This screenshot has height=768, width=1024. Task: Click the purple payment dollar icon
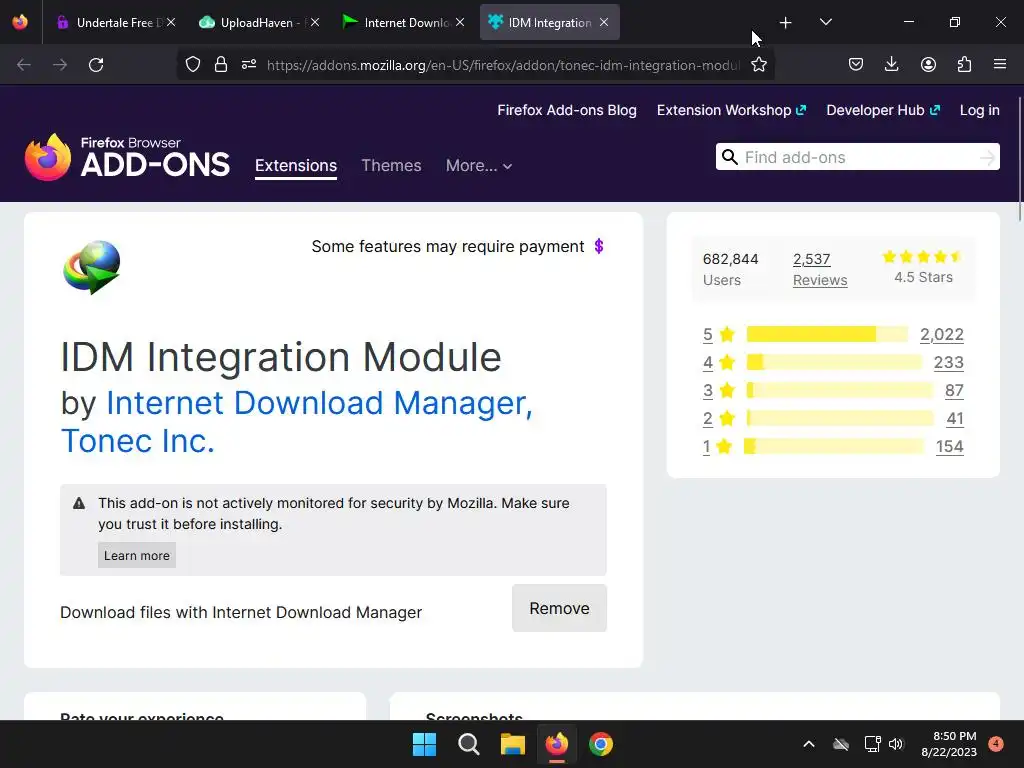pos(599,246)
